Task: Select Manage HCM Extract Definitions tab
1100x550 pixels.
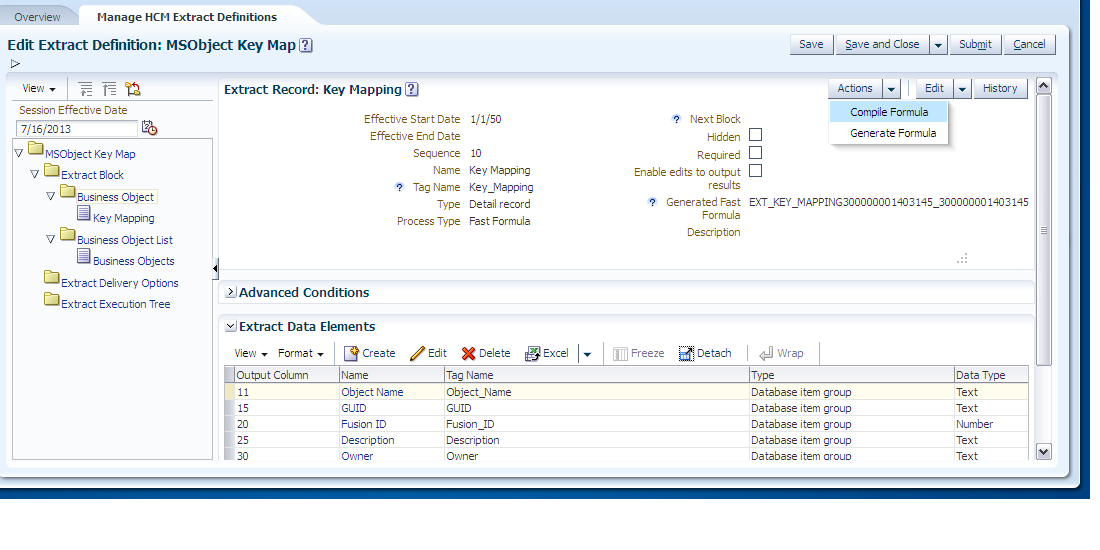Action: [x=187, y=17]
